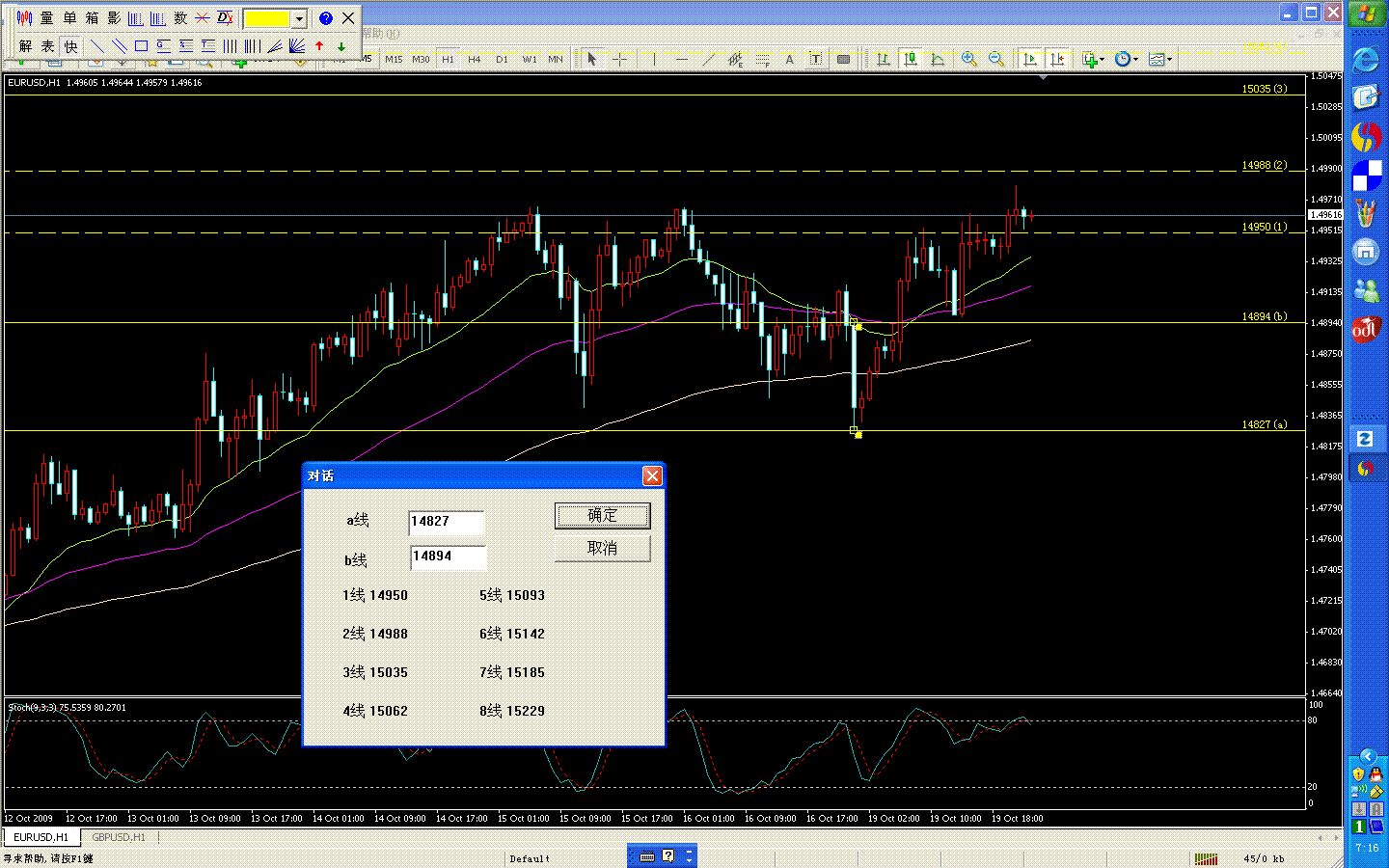Viewport: 1389px width, 868px height.
Task: Open the blue help question icon
Action: point(326,18)
